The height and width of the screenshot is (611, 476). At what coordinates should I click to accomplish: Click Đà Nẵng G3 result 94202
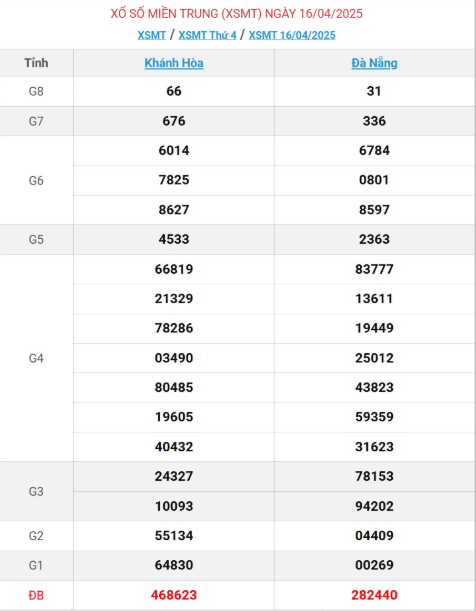coord(374,506)
